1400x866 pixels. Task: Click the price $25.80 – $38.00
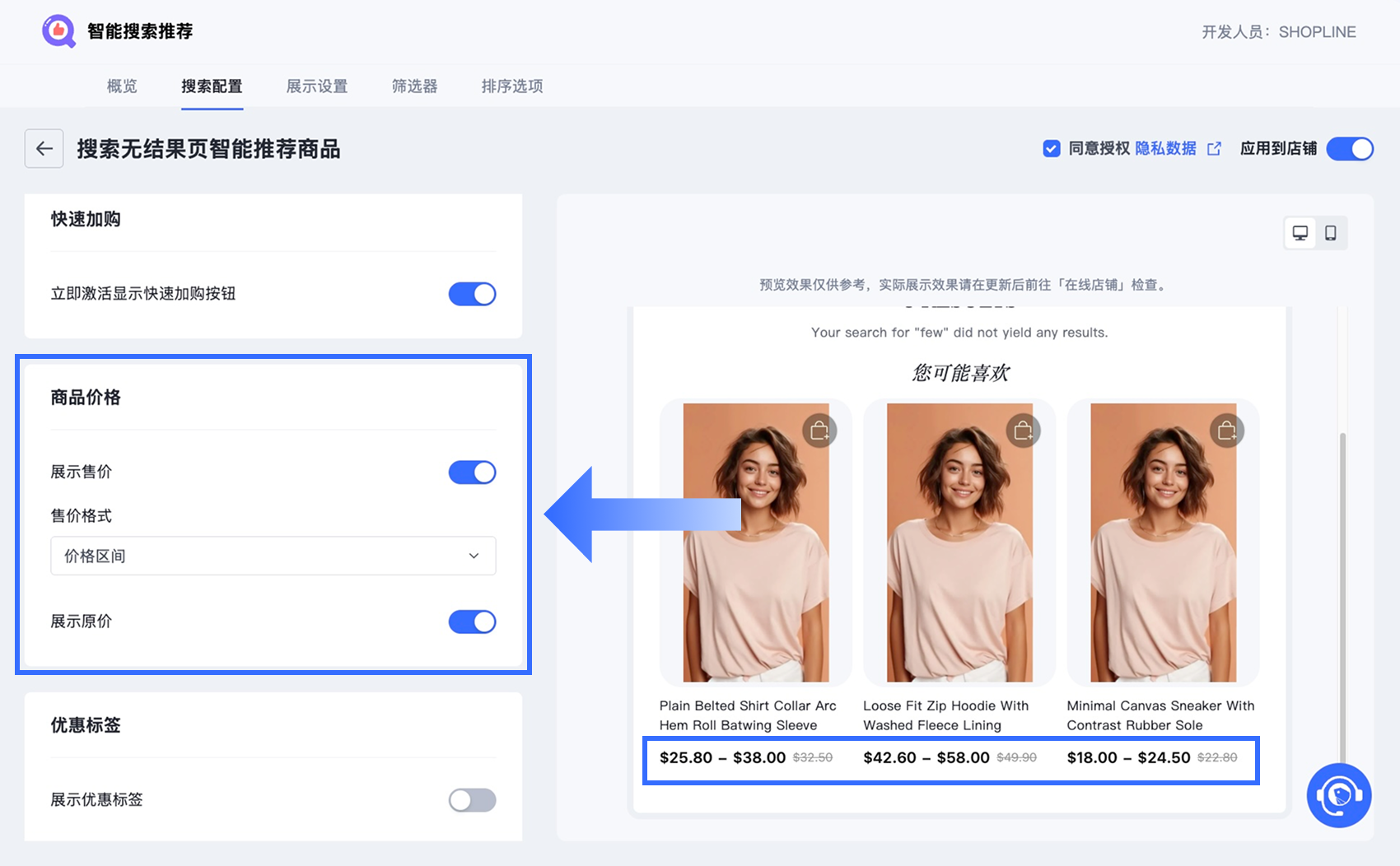[722, 757]
